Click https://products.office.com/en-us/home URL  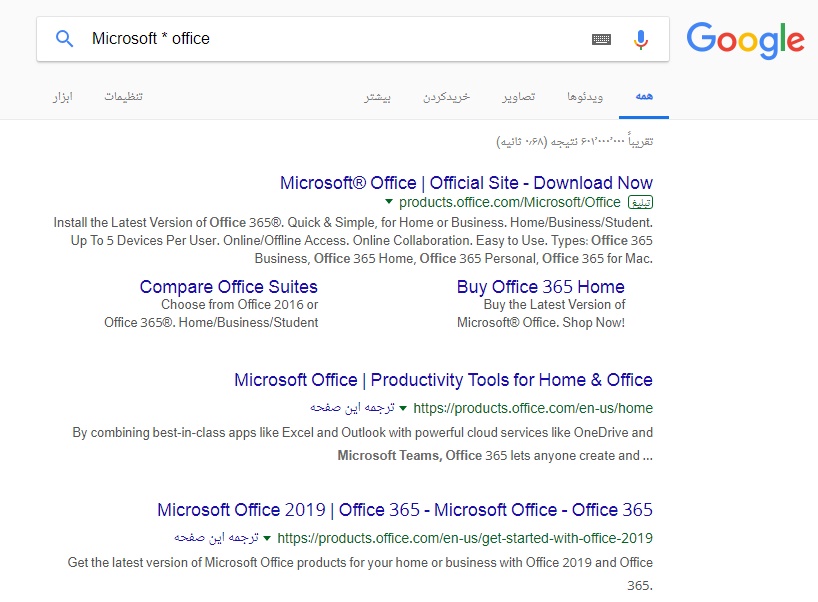click(x=533, y=408)
